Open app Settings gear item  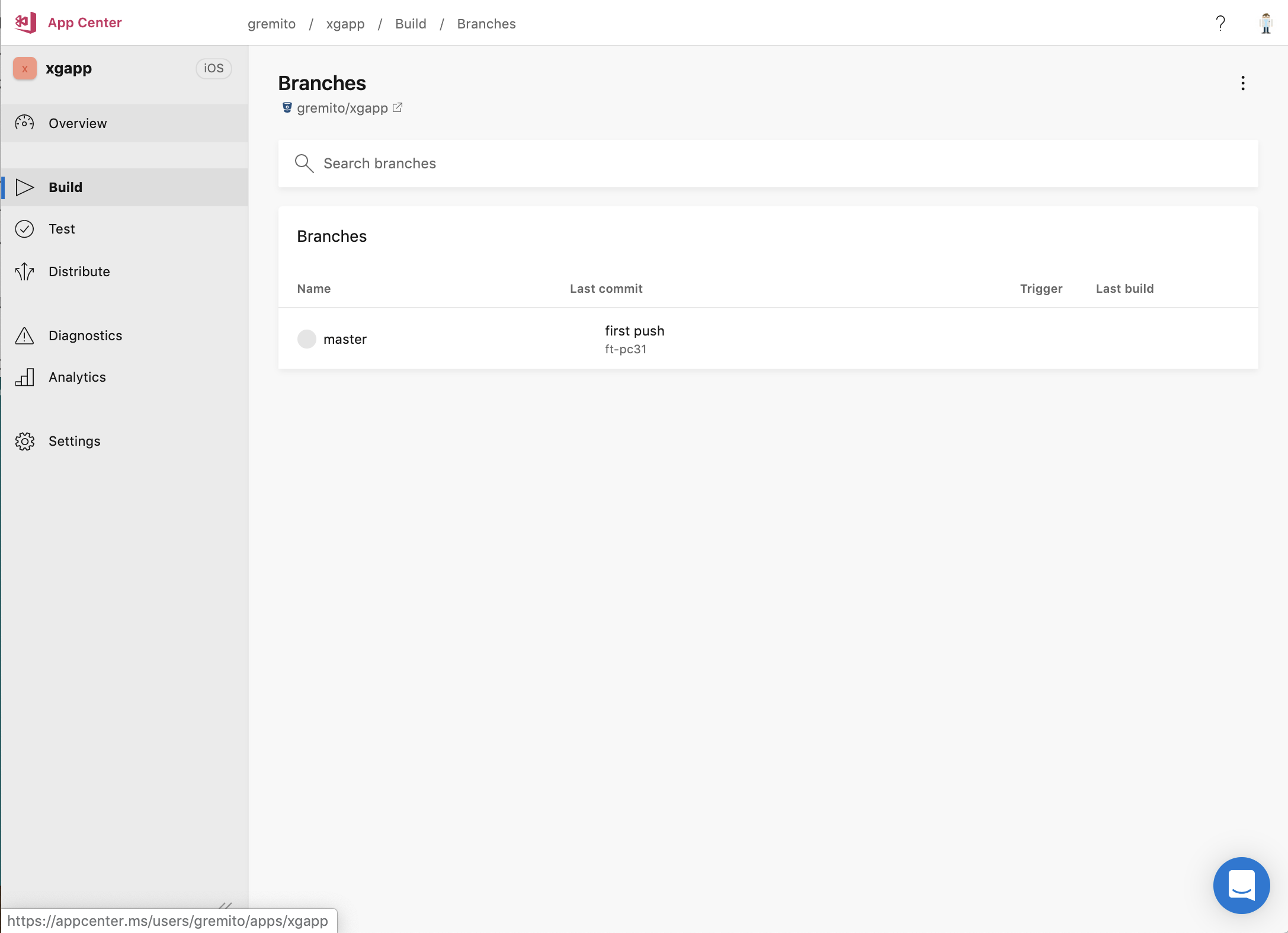coord(74,441)
